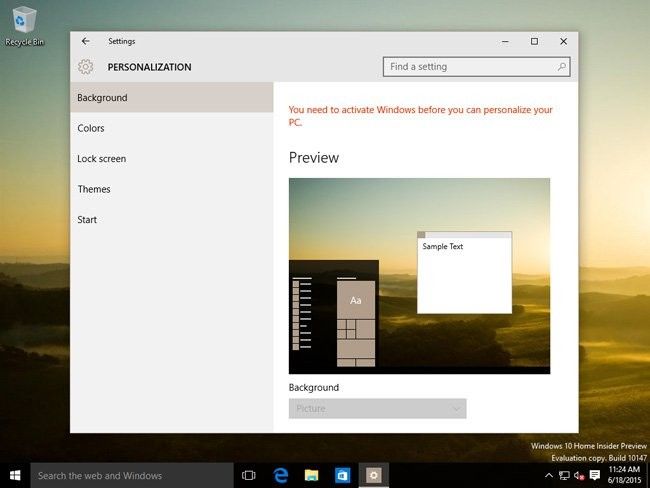Open File Explorer from the taskbar
650x488 pixels.
(x=311, y=475)
